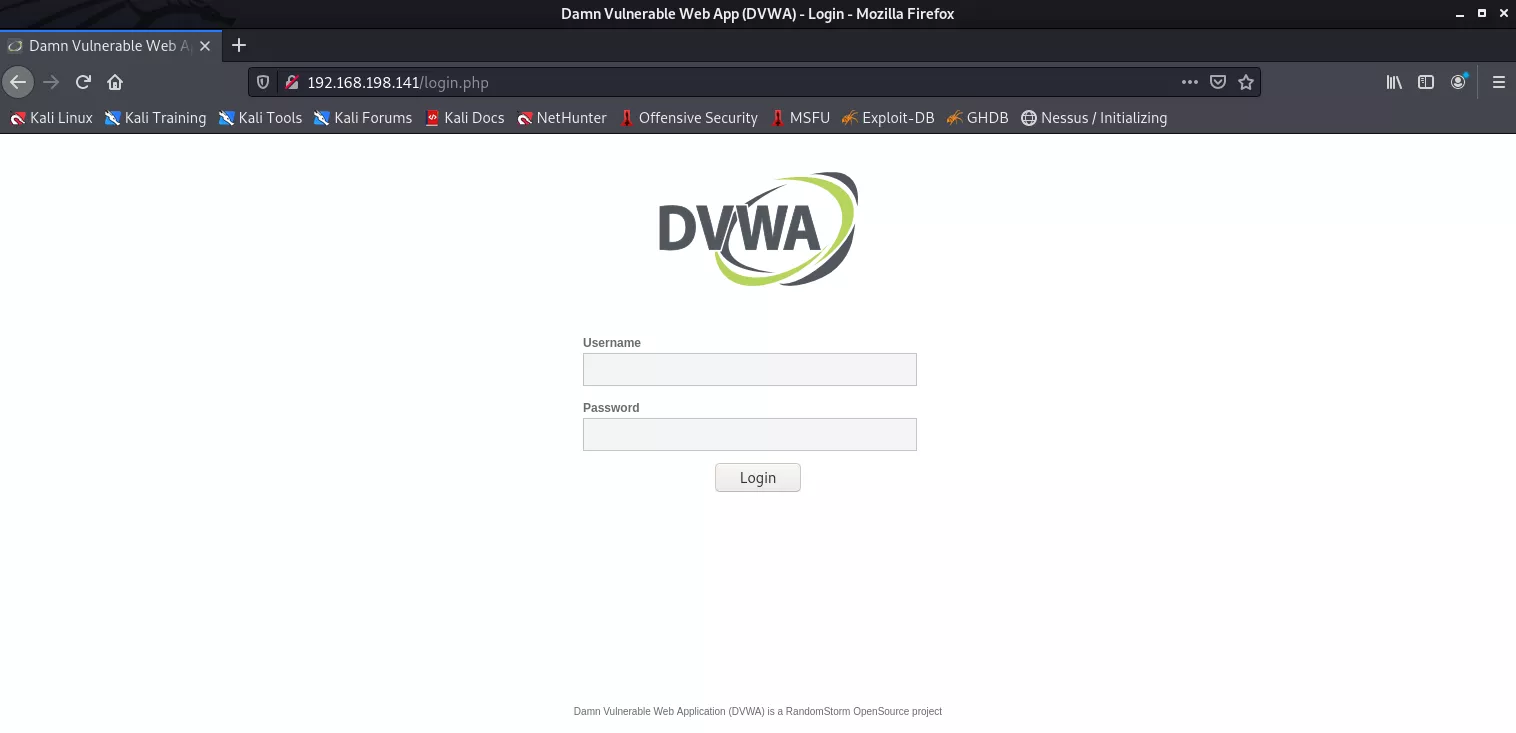Toggle the sidebar view

[1427, 83]
